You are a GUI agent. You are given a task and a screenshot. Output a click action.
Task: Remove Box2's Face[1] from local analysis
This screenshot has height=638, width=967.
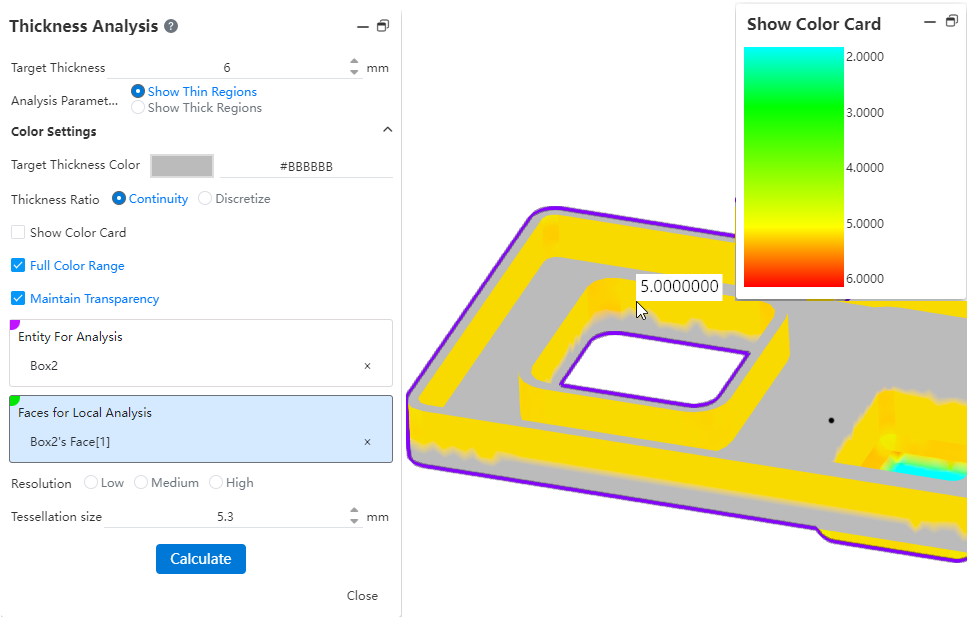point(368,442)
